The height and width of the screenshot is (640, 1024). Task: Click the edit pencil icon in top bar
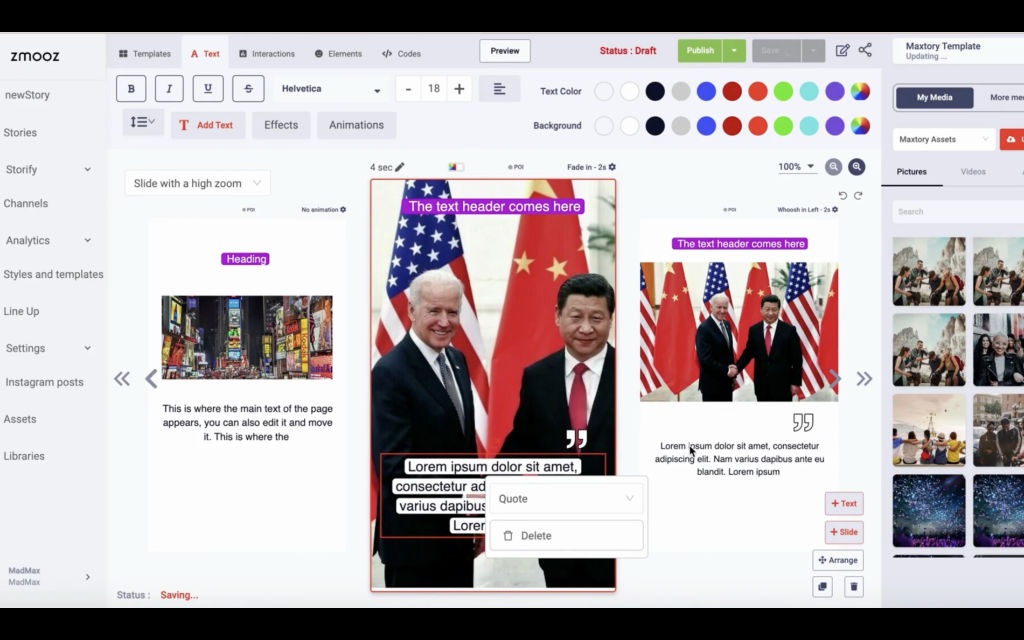[x=842, y=50]
